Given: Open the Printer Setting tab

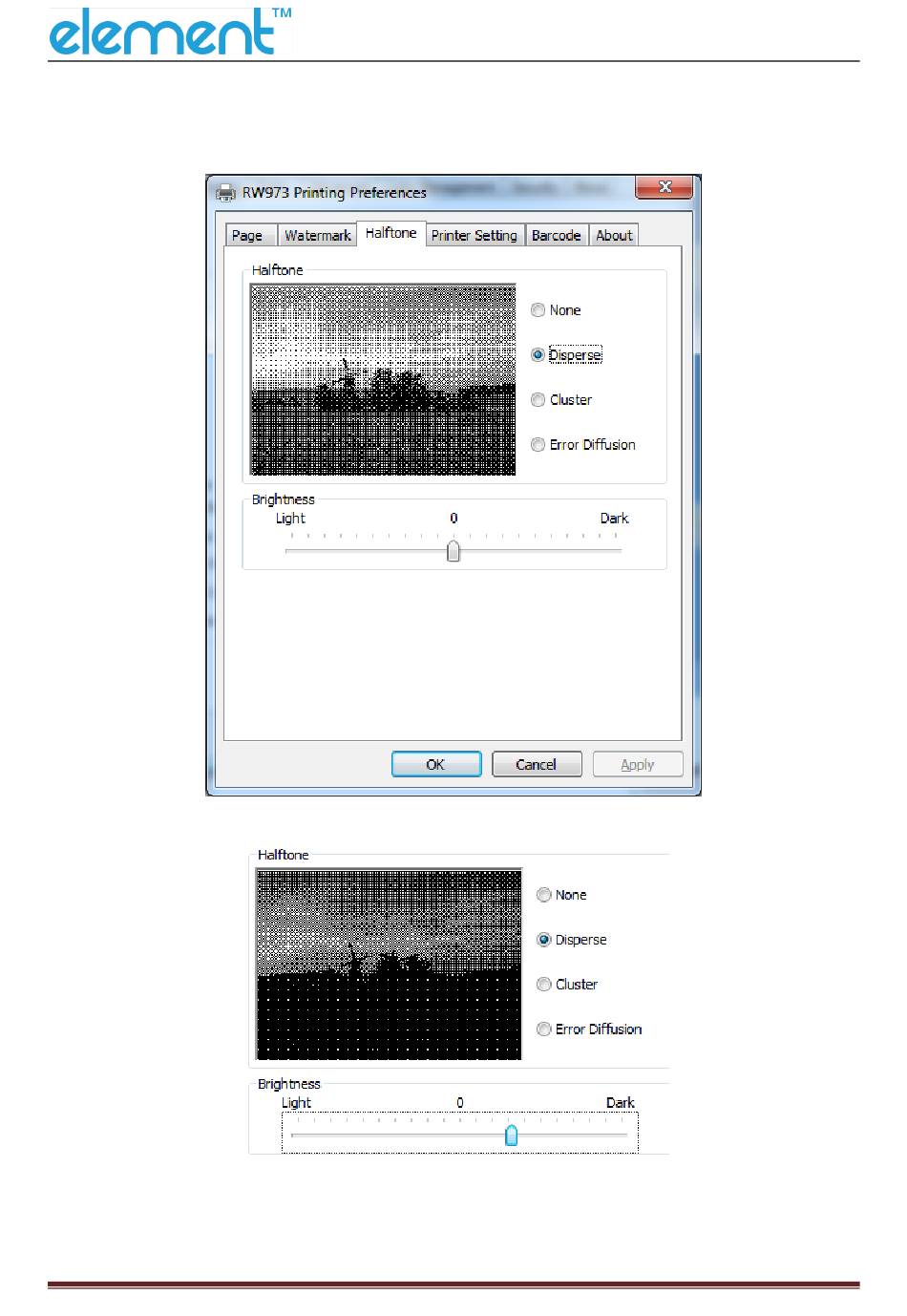Looking at the screenshot, I should [475, 236].
